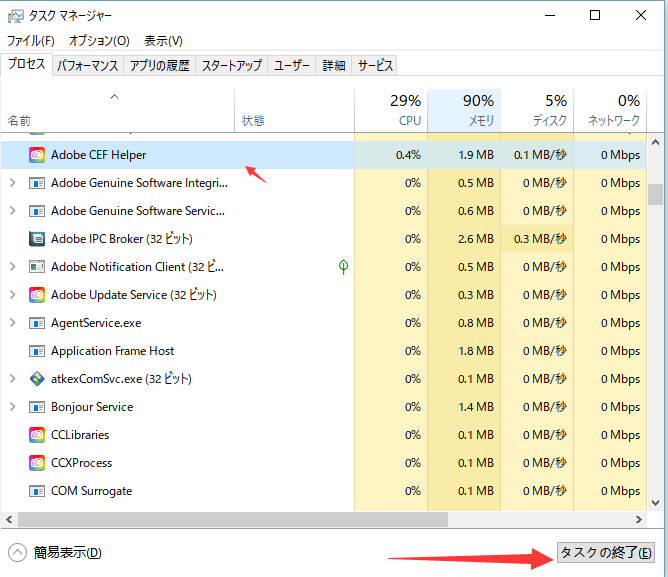The image size is (668, 577).
Task: Open the オプション(O) menu
Action: tap(99, 41)
